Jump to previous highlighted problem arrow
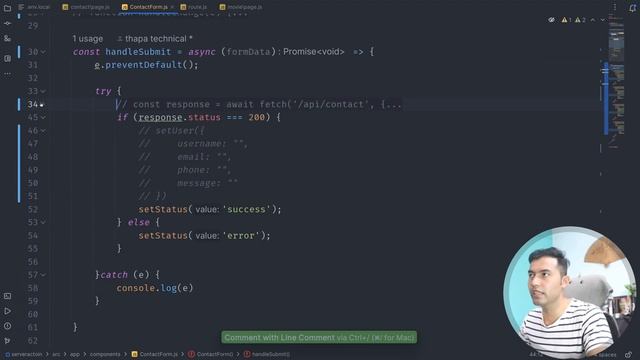 [x=593, y=20]
